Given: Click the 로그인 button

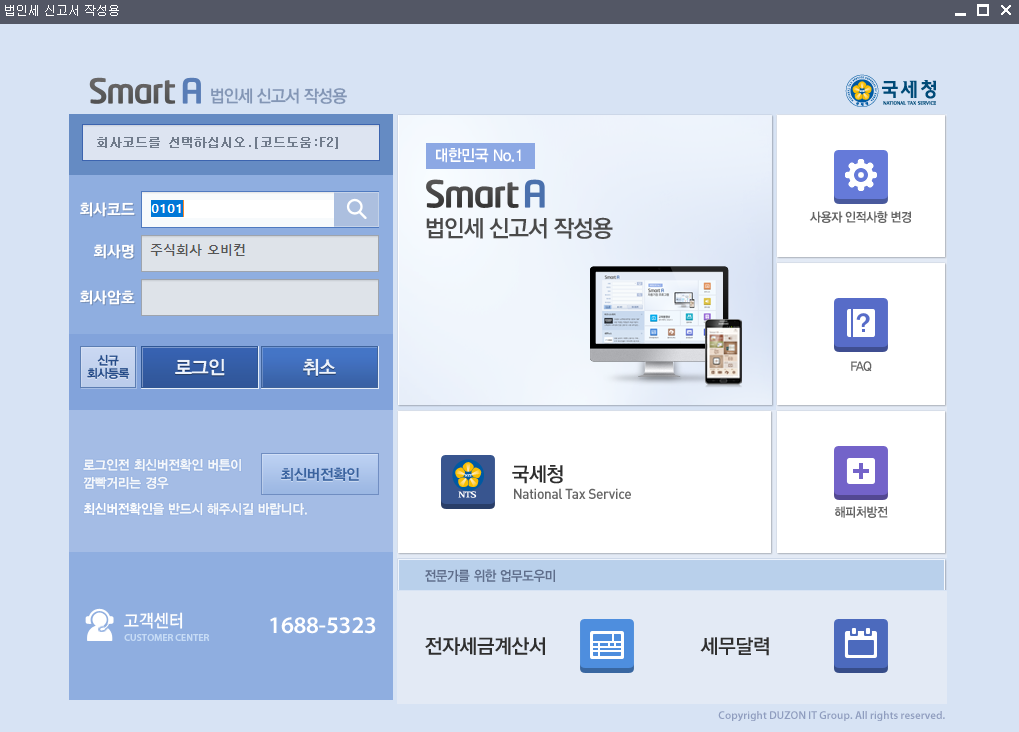Looking at the screenshot, I should pyautogui.click(x=200, y=367).
